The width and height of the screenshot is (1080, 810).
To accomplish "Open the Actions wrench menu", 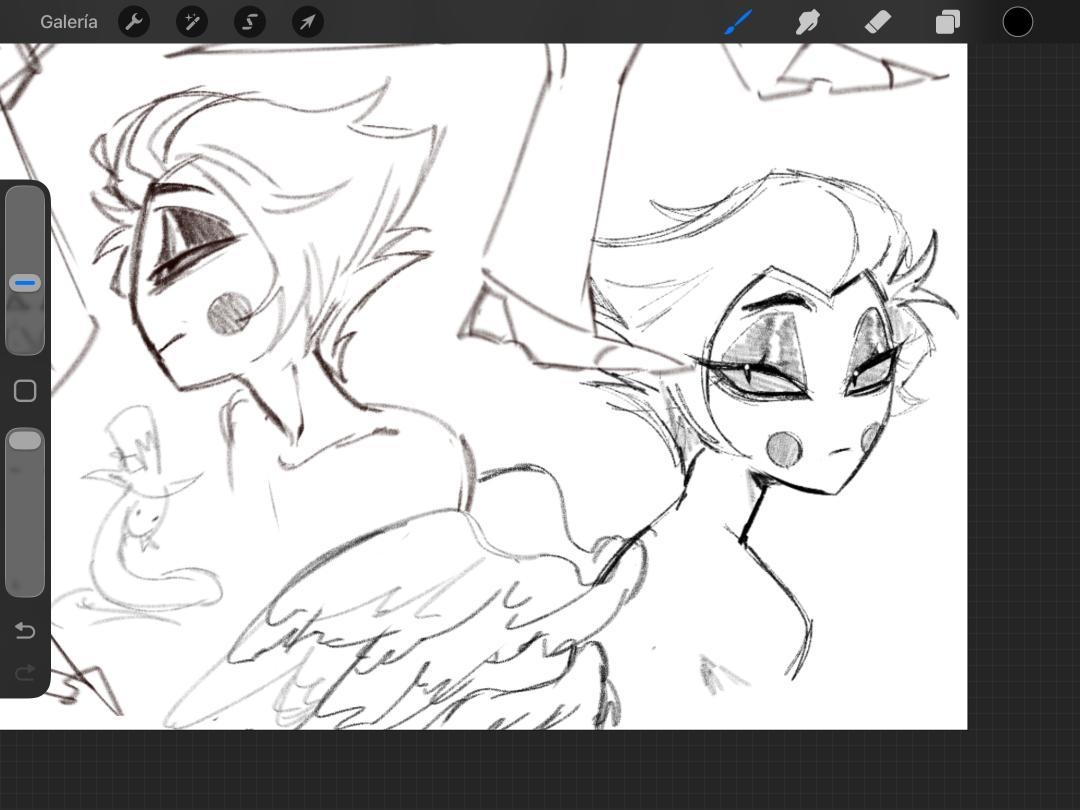I will pyautogui.click(x=134, y=21).
